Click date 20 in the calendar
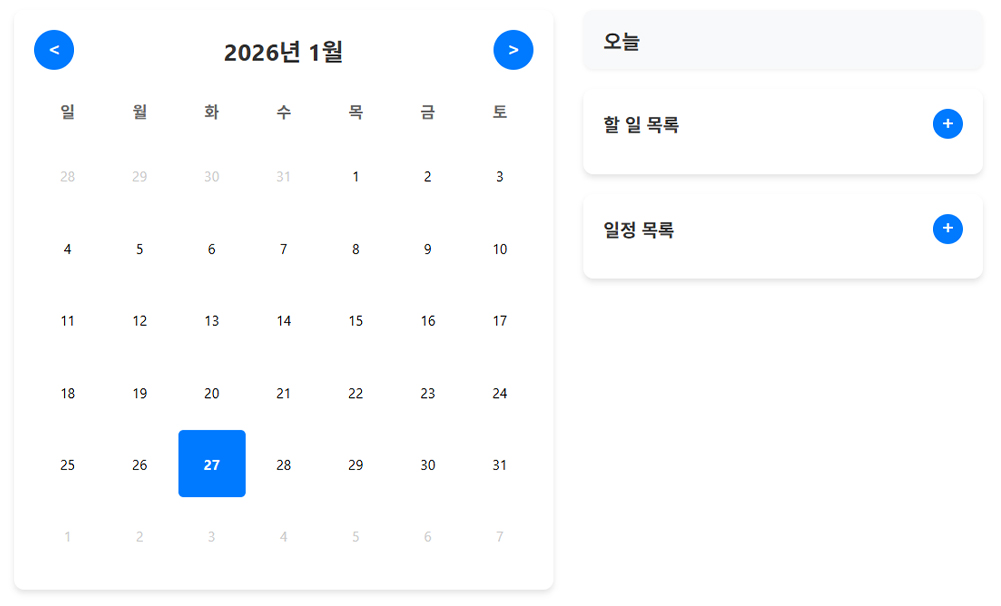This screenshot has height=606, width=1001. pos(212,393)
